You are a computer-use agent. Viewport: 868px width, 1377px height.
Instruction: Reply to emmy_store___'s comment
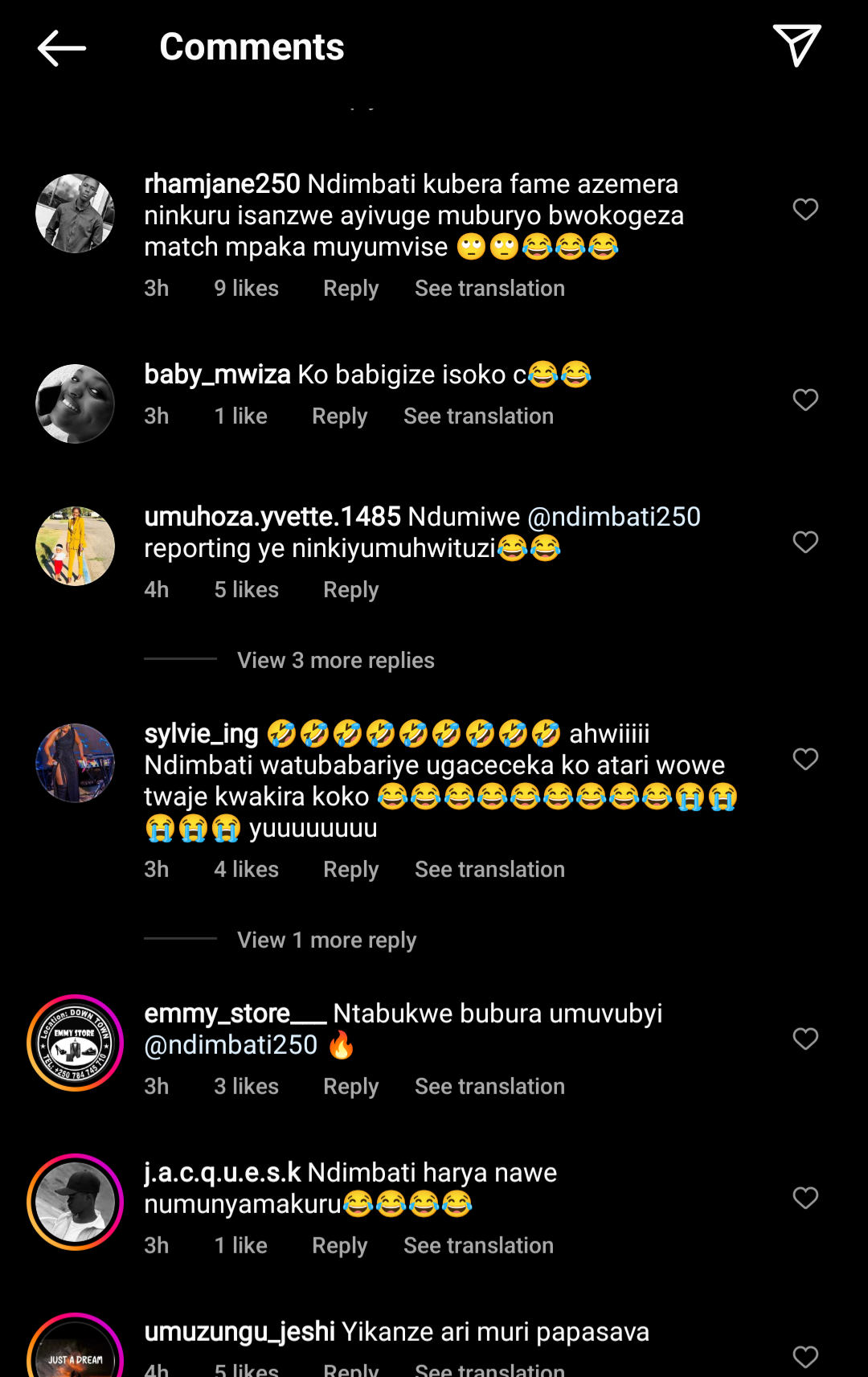tap(350, 1087)
